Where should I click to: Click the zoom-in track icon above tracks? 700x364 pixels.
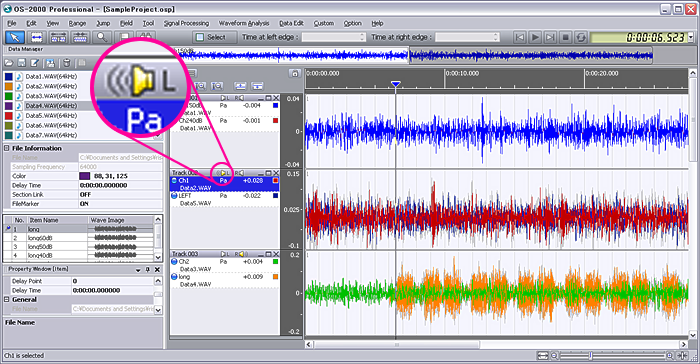(200, 86)
